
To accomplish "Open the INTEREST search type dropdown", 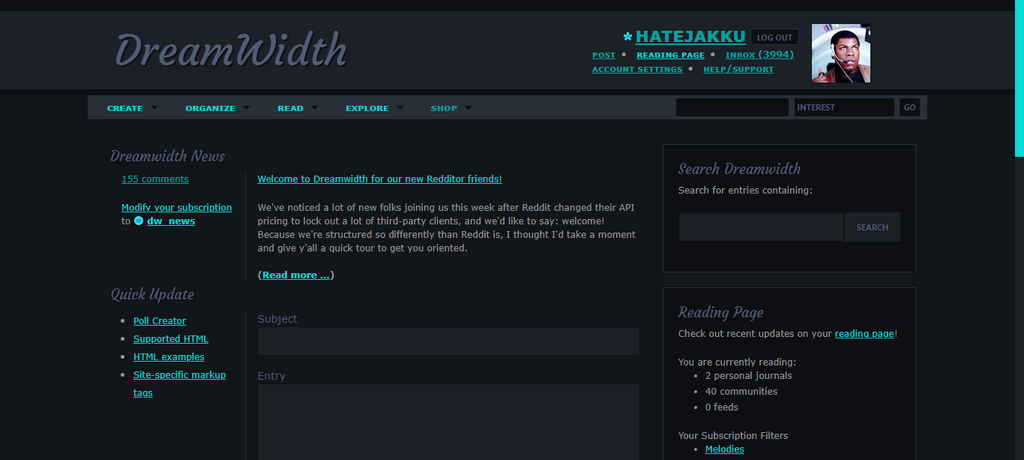I will coord(844,107).
